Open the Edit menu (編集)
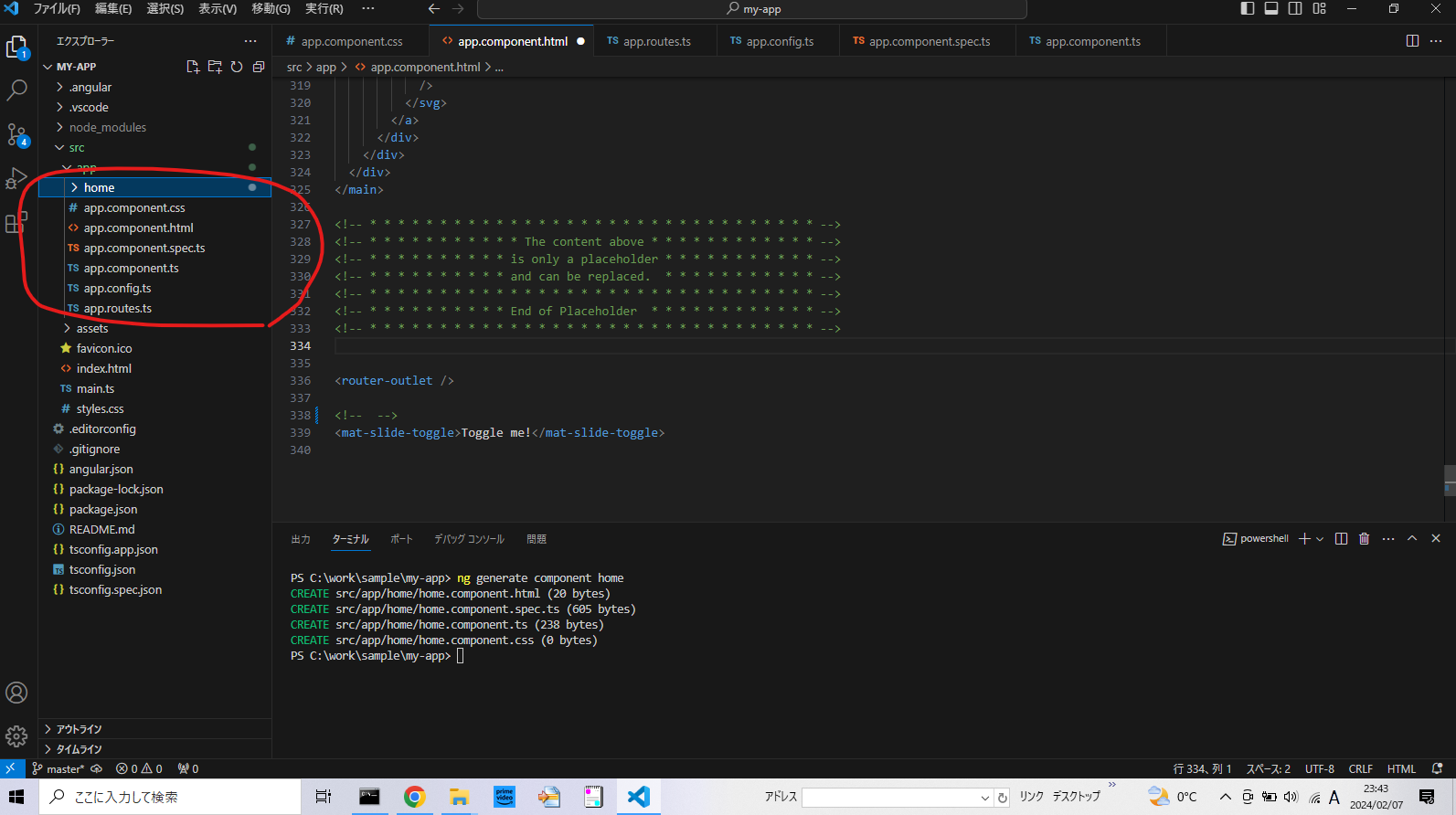Screen dimensions: 1456x815 pyautogui.click(x=113, y=9)
